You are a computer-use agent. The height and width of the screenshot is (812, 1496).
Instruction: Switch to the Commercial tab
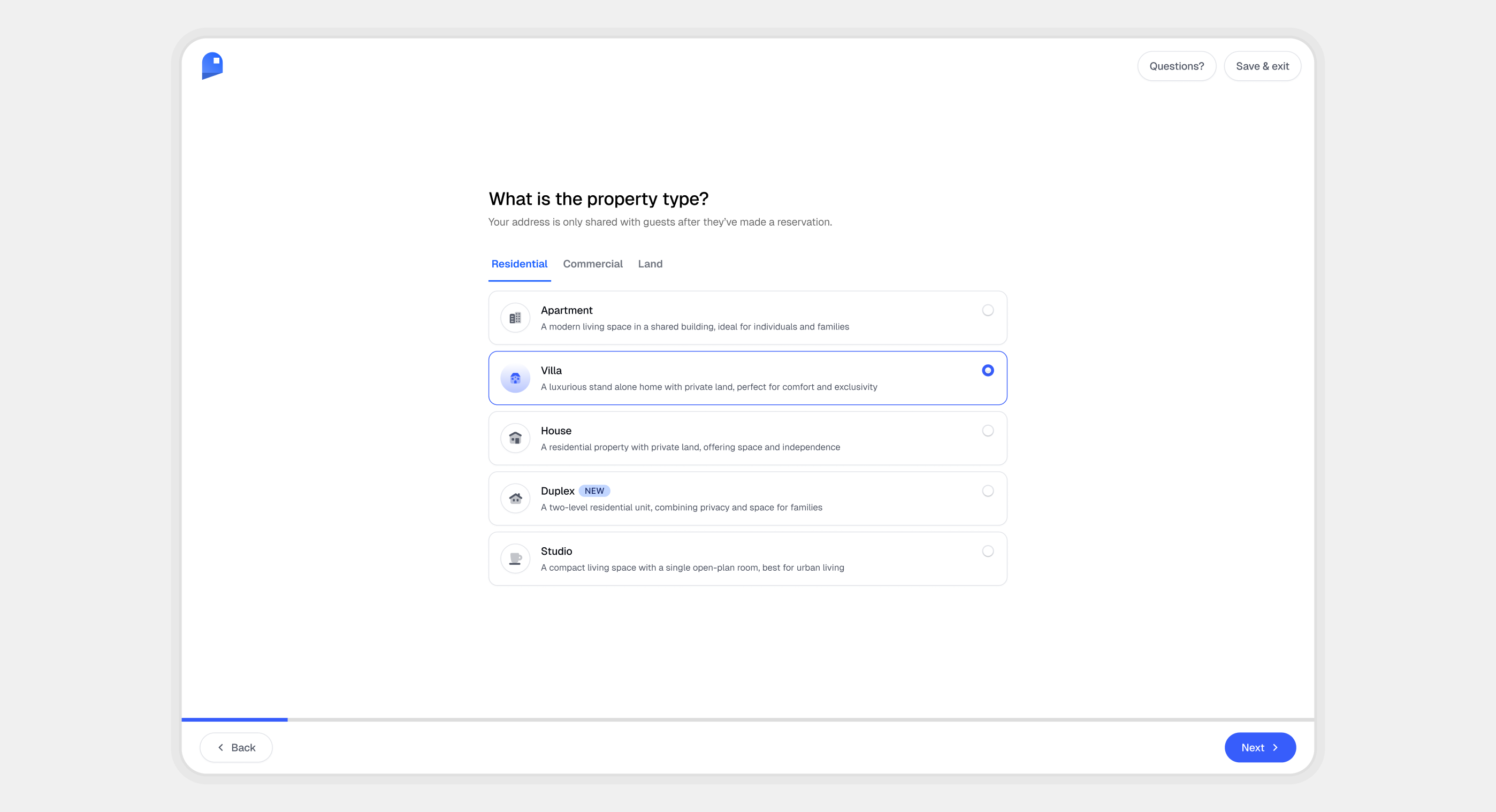[592, 264]
